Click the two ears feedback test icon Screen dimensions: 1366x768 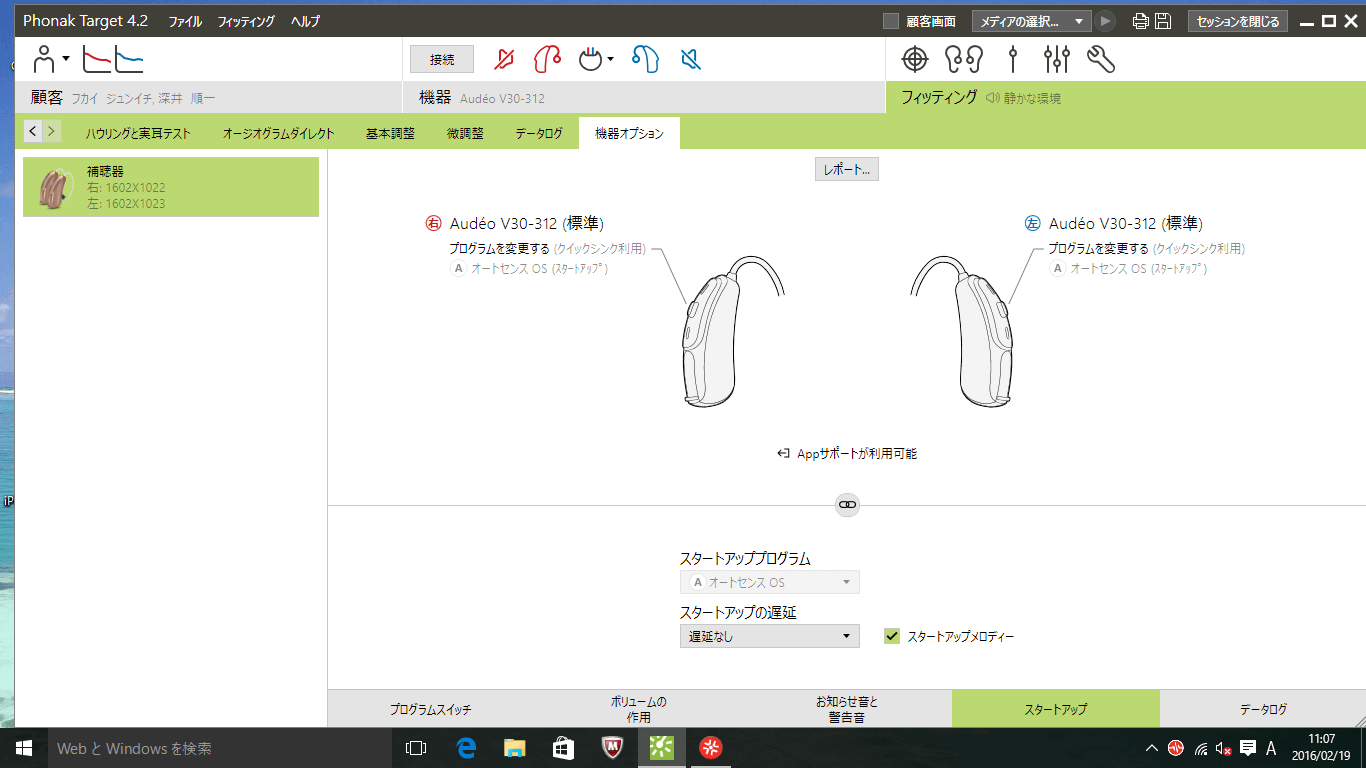(x=964, y=60)
